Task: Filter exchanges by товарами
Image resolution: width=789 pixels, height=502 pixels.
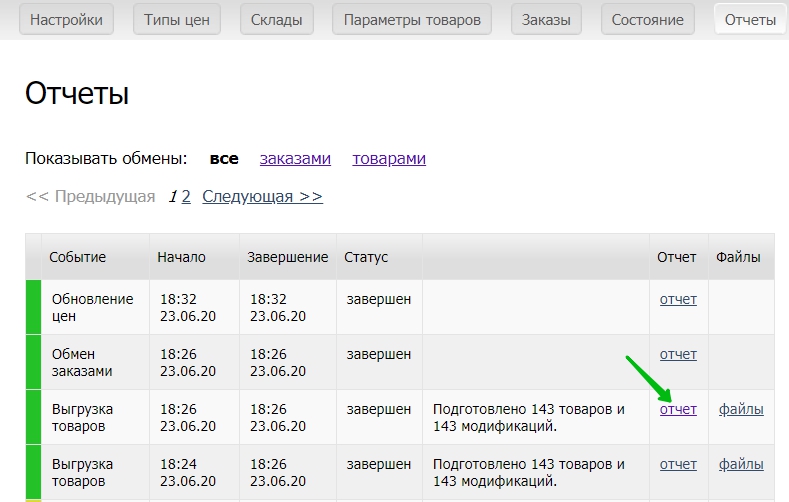Action: pos(389,158)
